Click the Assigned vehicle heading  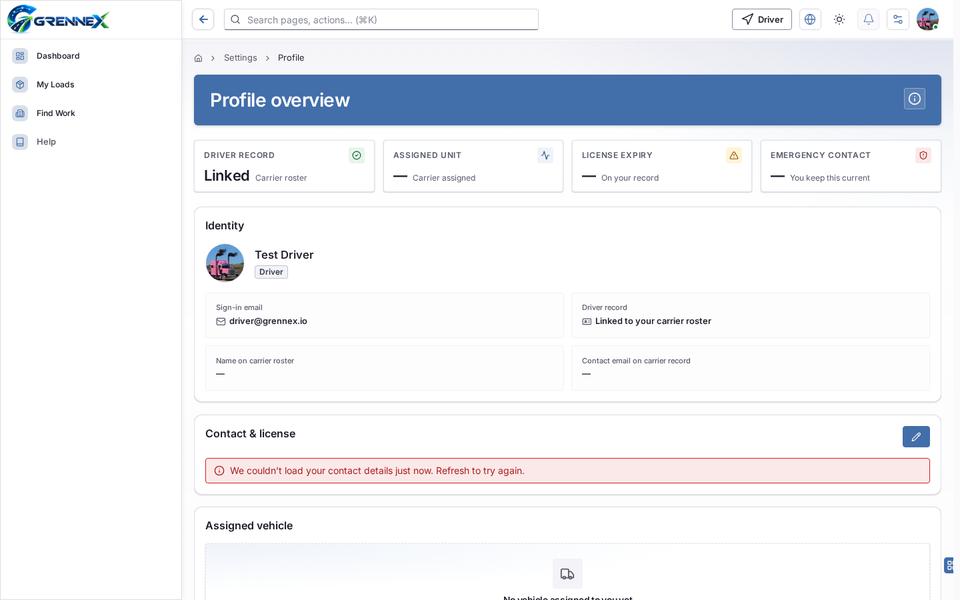249,526
